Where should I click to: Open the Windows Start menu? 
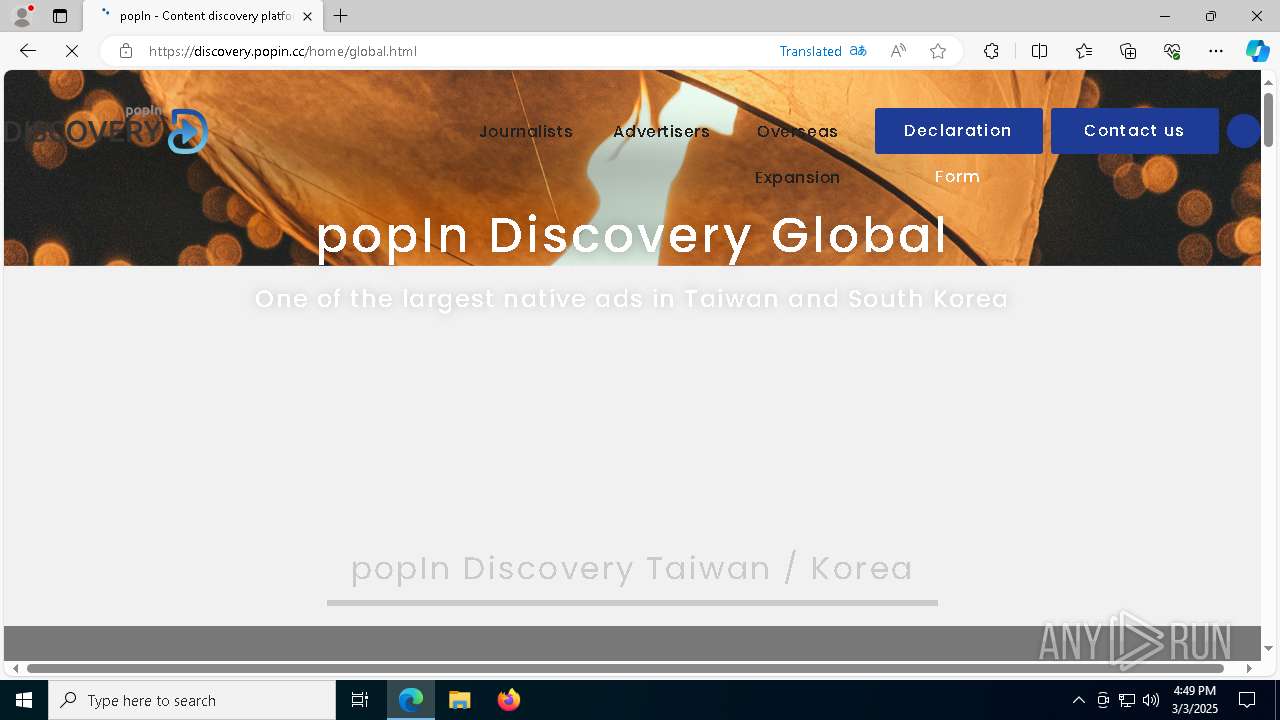(x=24, y=700)
